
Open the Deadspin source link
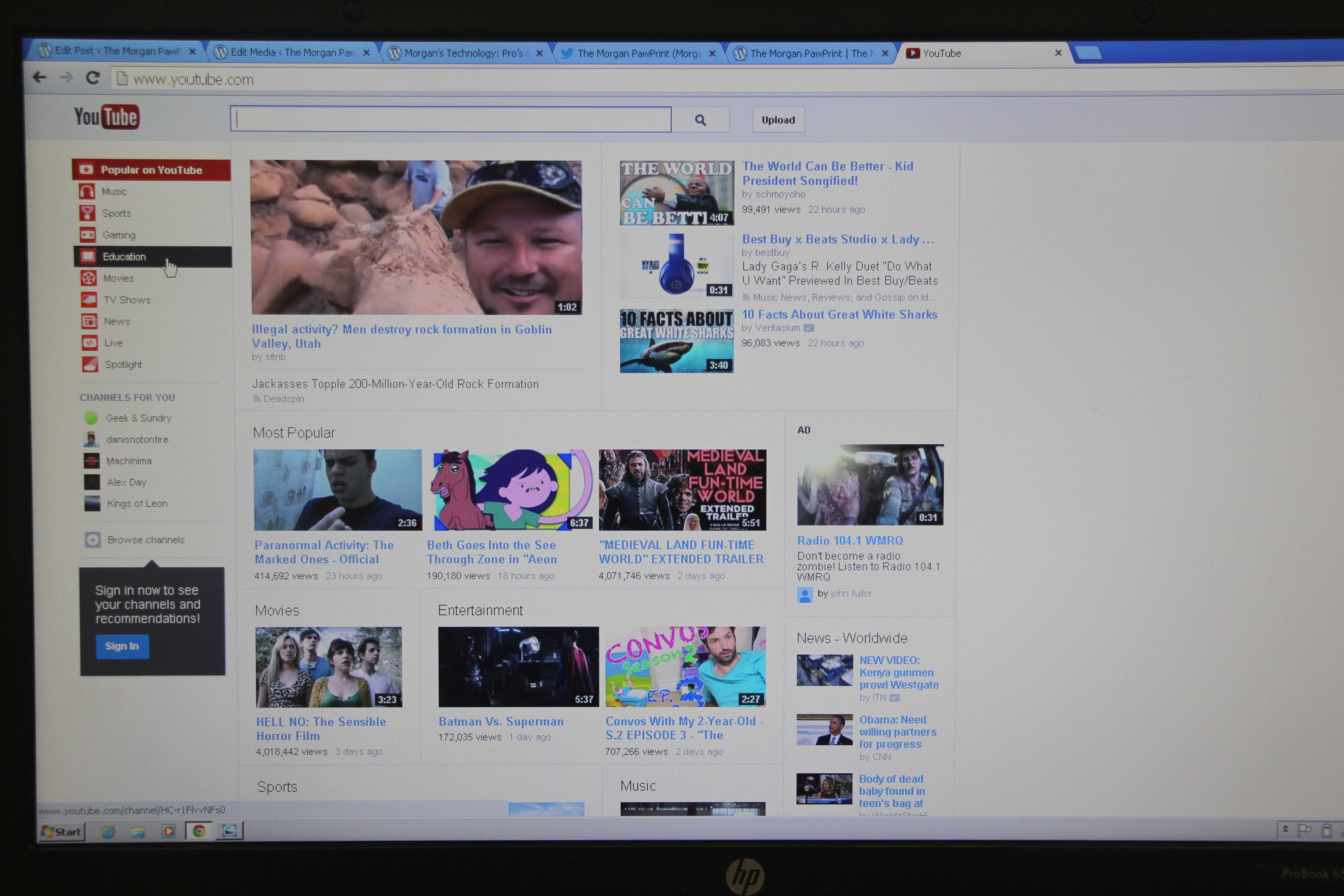click(x=283, y=399)
